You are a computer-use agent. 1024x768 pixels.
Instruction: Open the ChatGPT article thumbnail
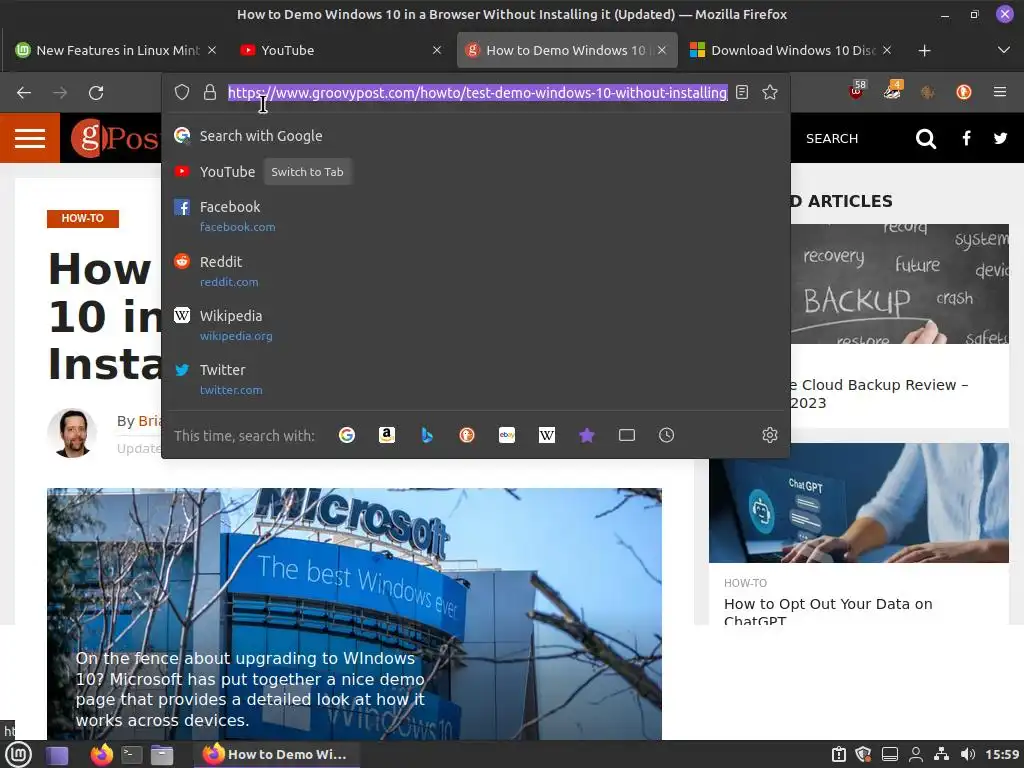(859, 503)
